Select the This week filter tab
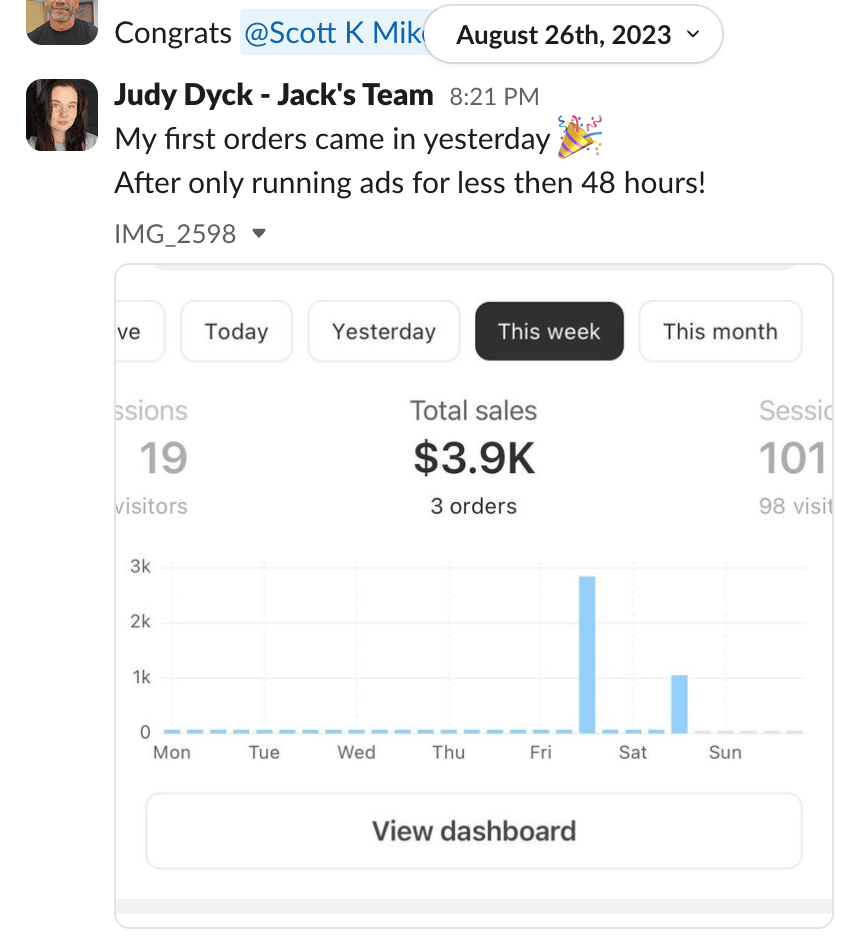Viewport: 860px width, 936px height. click(549, 331)
